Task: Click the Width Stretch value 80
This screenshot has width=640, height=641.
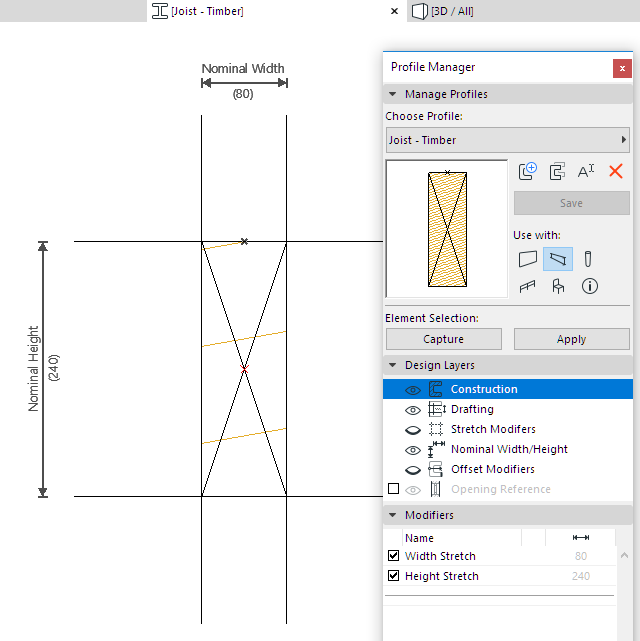Action: [581, 556]
